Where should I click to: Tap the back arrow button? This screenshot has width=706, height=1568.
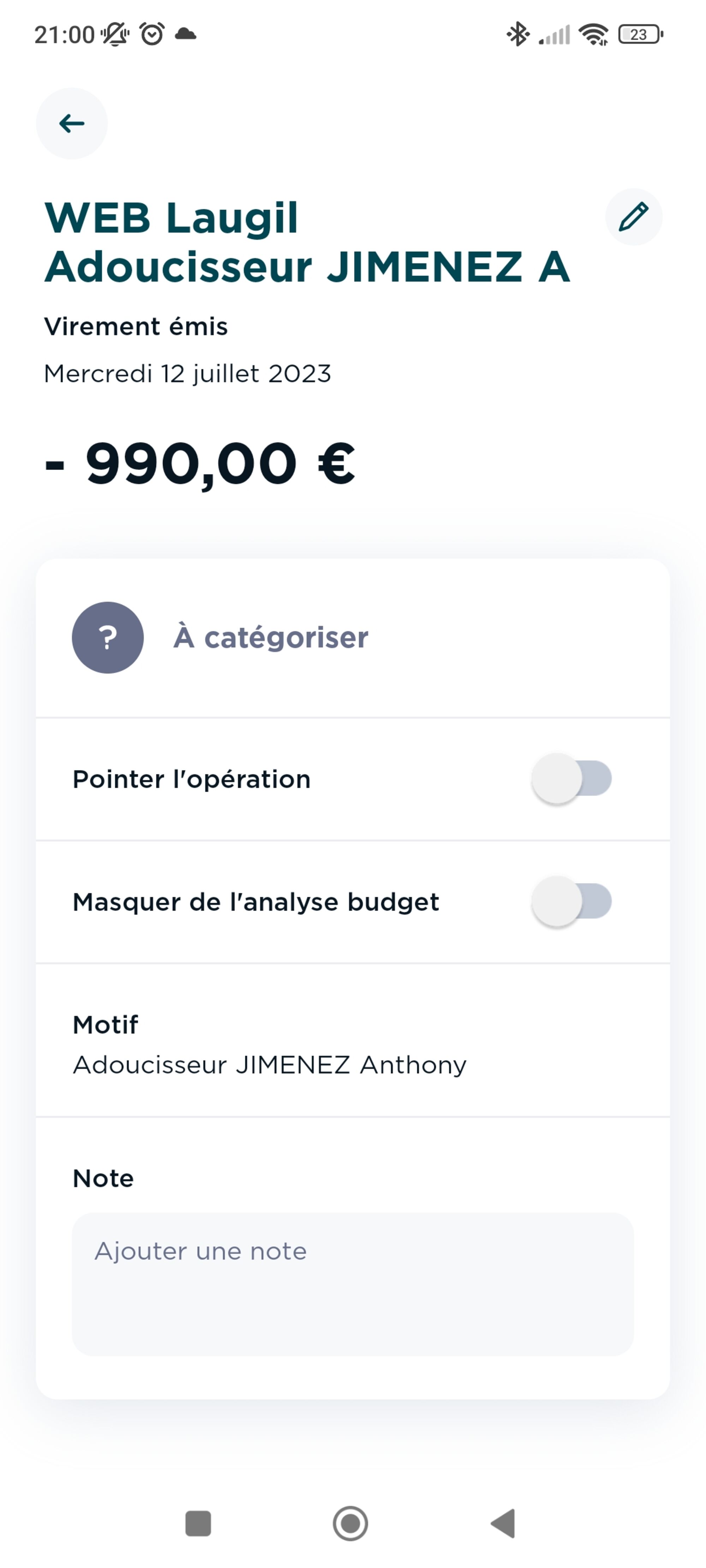click(x=72, y=123)
